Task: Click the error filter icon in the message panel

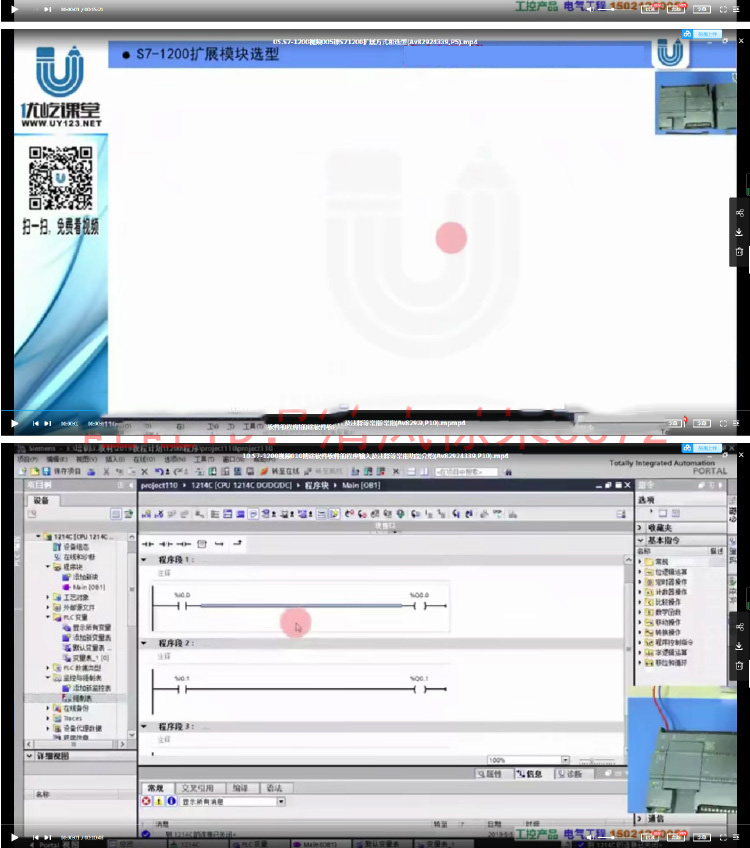Action: tap(146, 801)
